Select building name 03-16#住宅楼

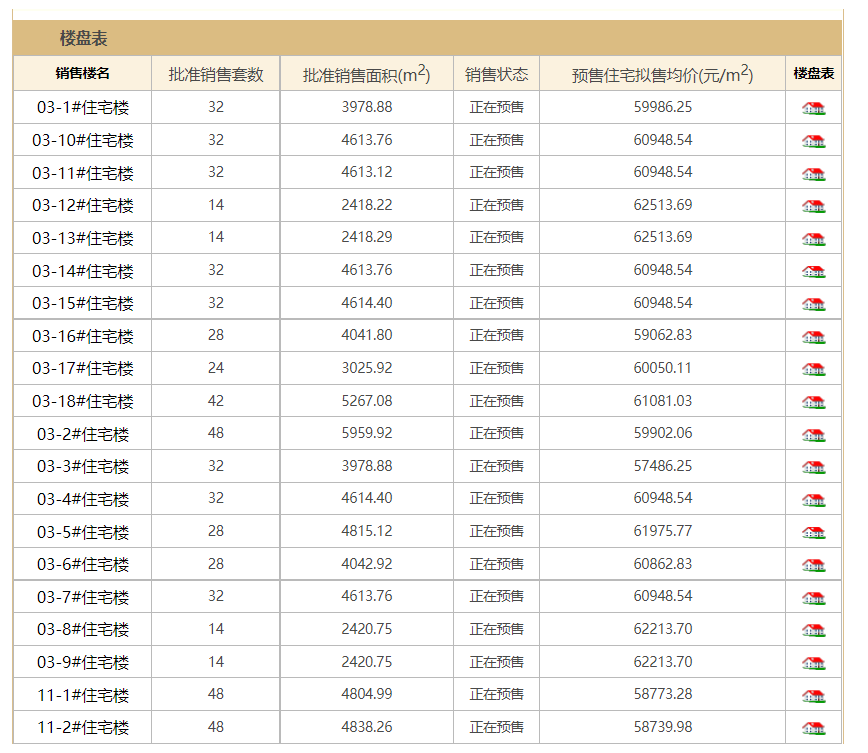coord(83,336)
